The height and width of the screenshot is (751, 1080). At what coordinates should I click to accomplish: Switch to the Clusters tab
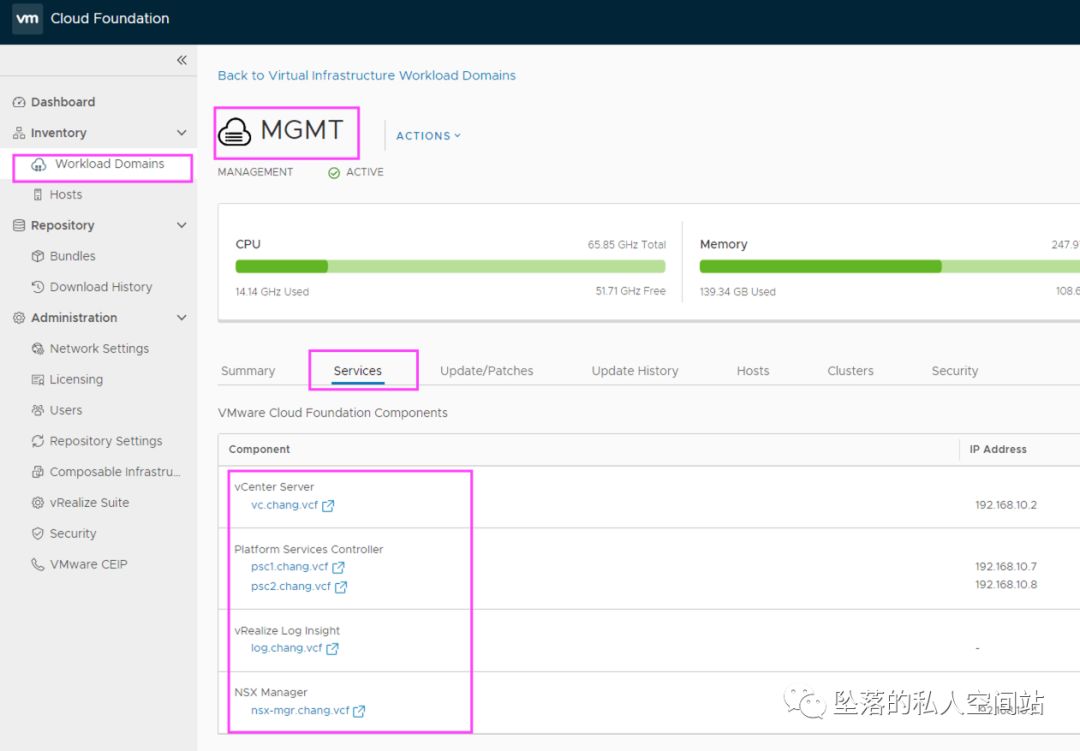click(850, 371)
